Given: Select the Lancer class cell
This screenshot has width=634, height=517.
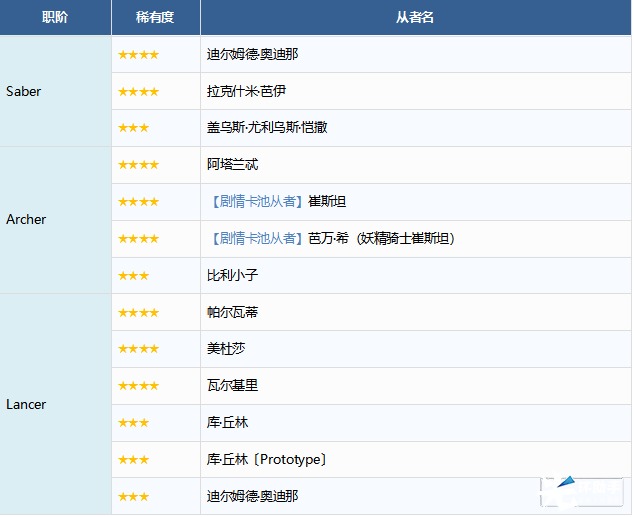Looking at the screenshot, I should (26, 404).
